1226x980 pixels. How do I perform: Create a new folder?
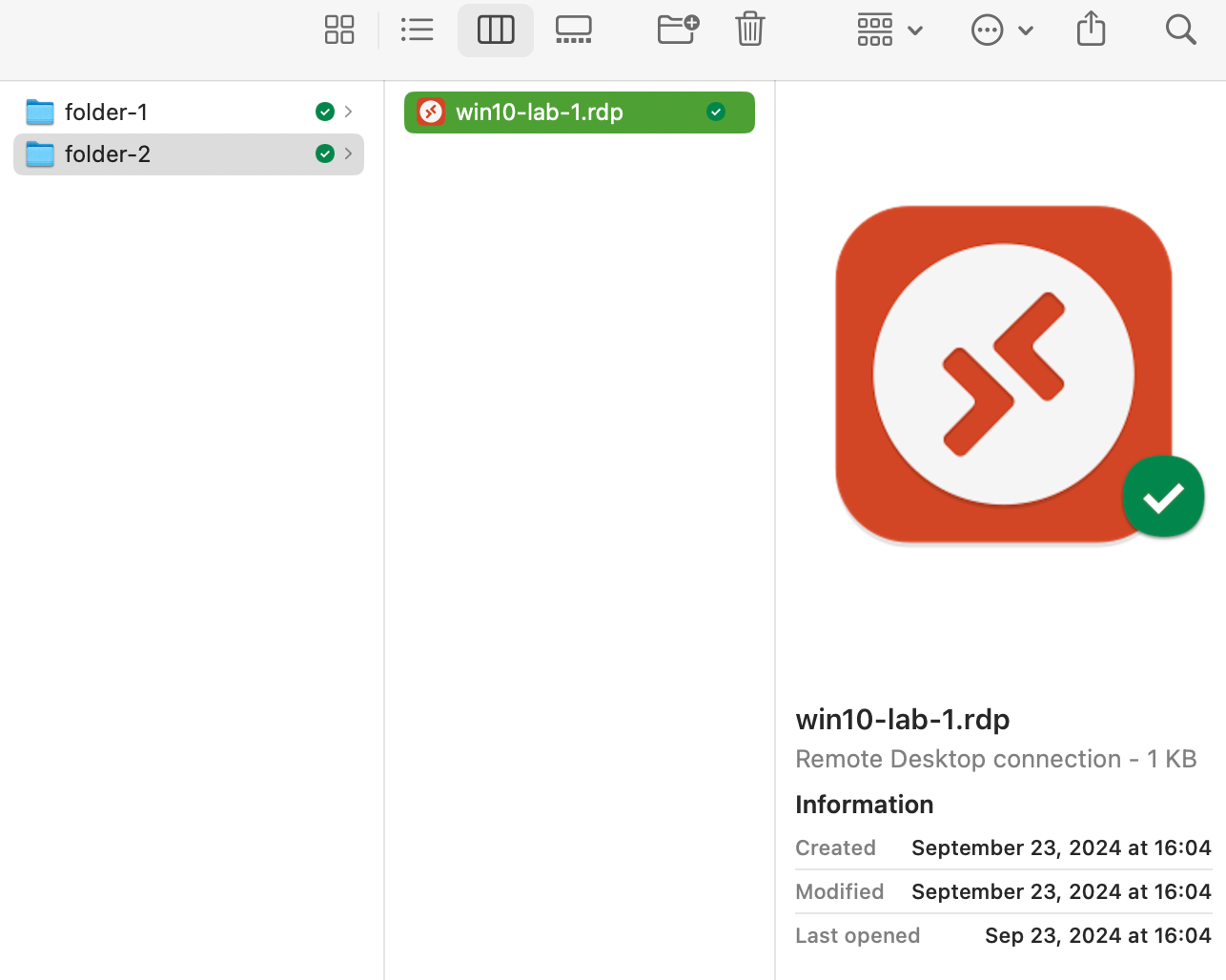678,30
